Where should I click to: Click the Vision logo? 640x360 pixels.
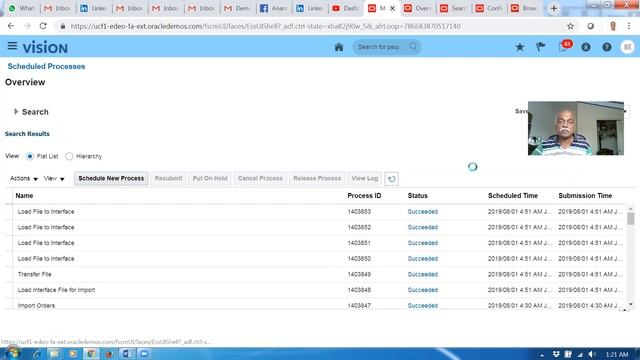click(x=45, y=48)
